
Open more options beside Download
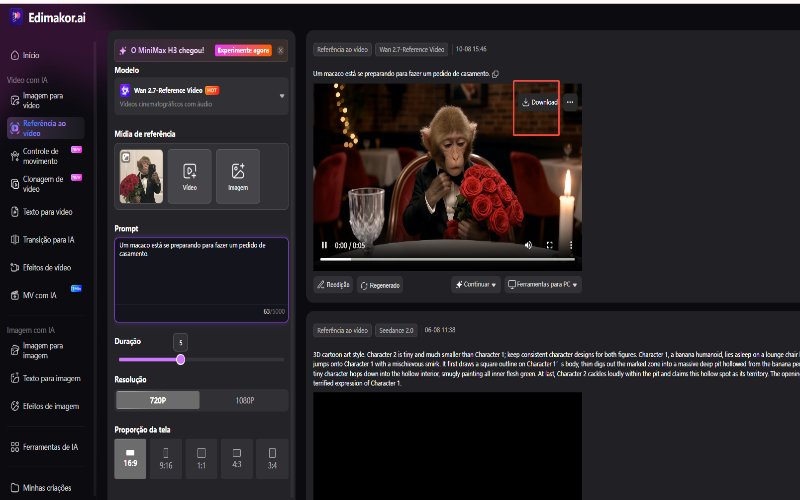(570, 102)
